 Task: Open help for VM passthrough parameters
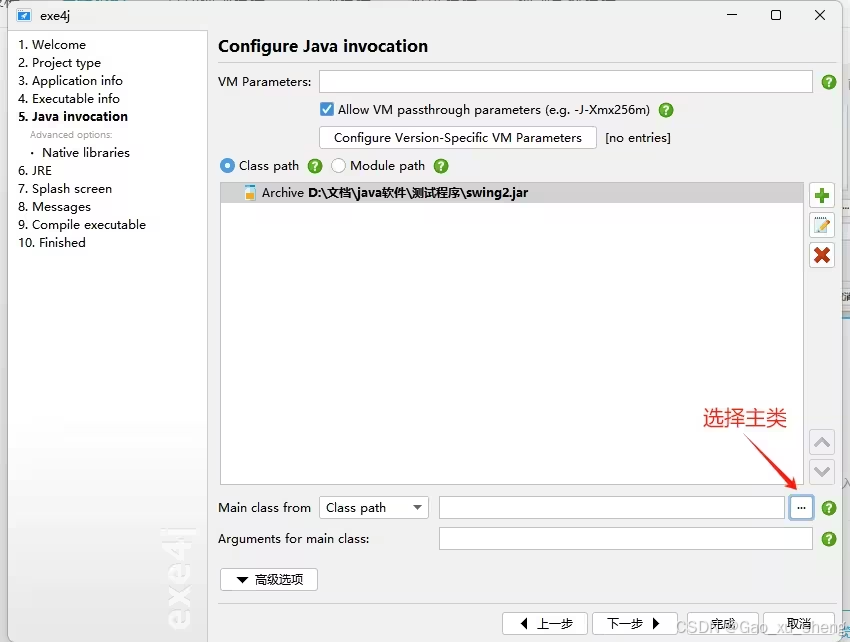[666, 110]
